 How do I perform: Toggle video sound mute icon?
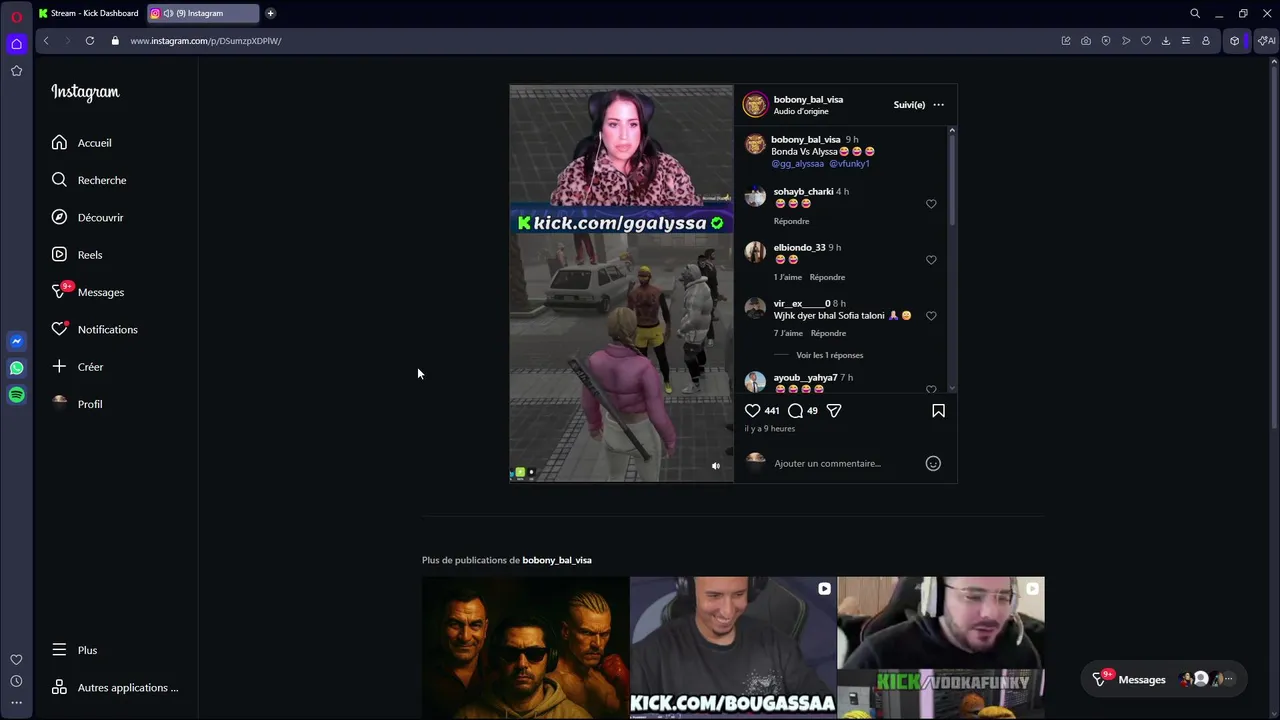click(x=715, y=466)
